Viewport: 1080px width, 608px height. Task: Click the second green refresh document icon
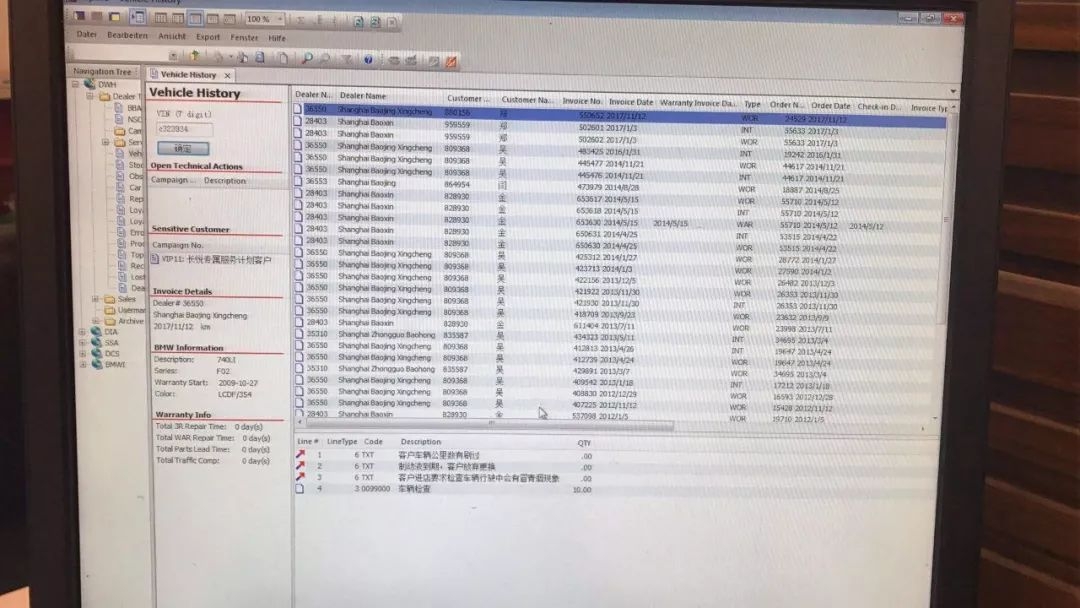click(375, 22)
